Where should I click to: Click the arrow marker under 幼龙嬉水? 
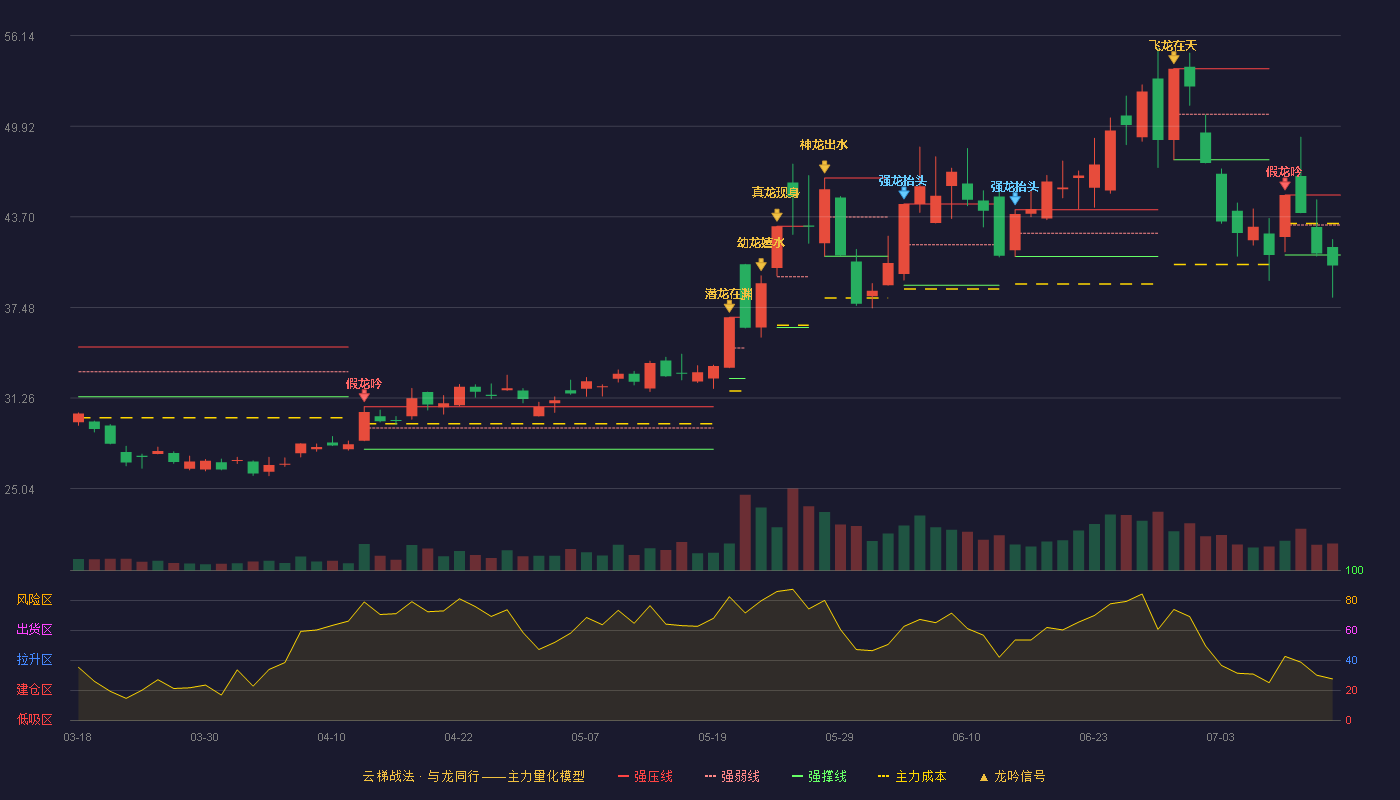coord(761,265)
